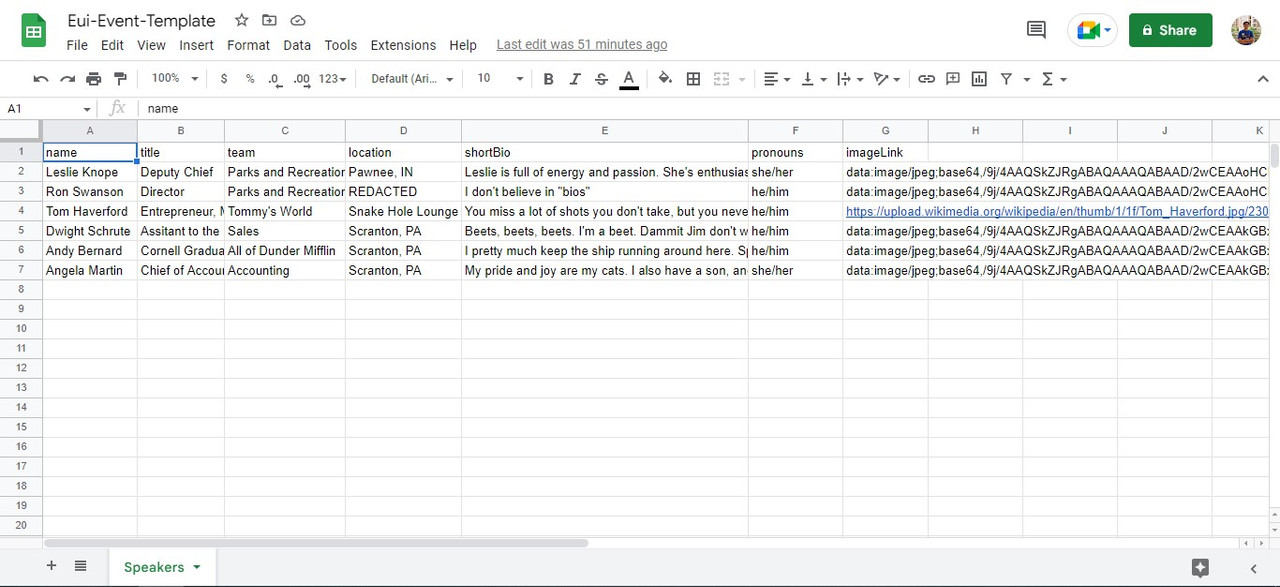Open the font size dropdown

[500, 79]
